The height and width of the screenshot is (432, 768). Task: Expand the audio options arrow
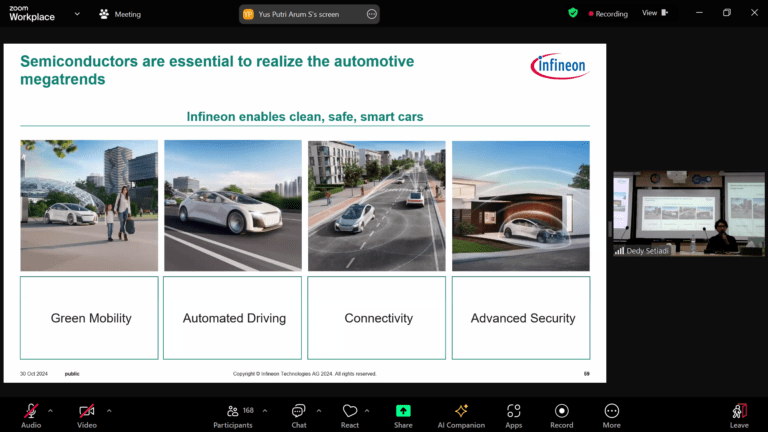pos(51,410)
